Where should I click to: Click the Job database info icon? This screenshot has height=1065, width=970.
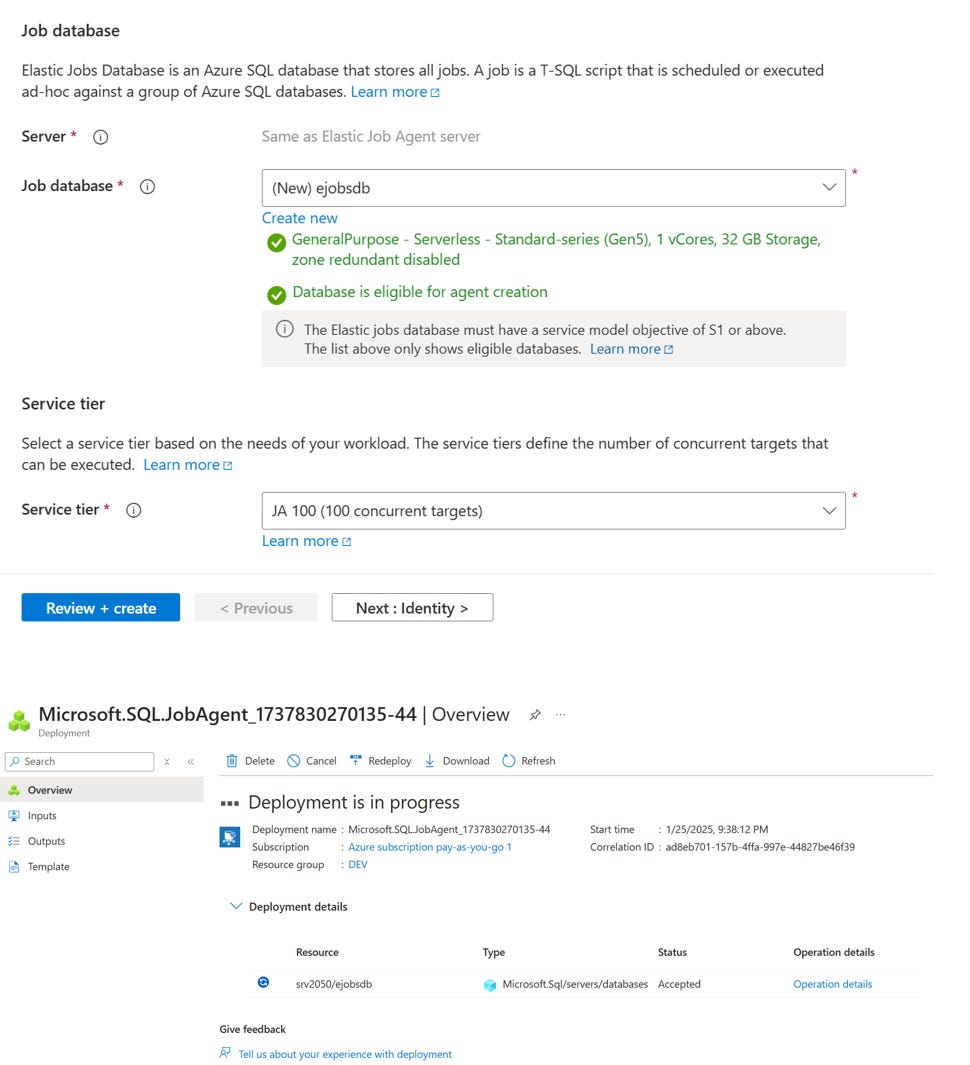tap(147, 187)
